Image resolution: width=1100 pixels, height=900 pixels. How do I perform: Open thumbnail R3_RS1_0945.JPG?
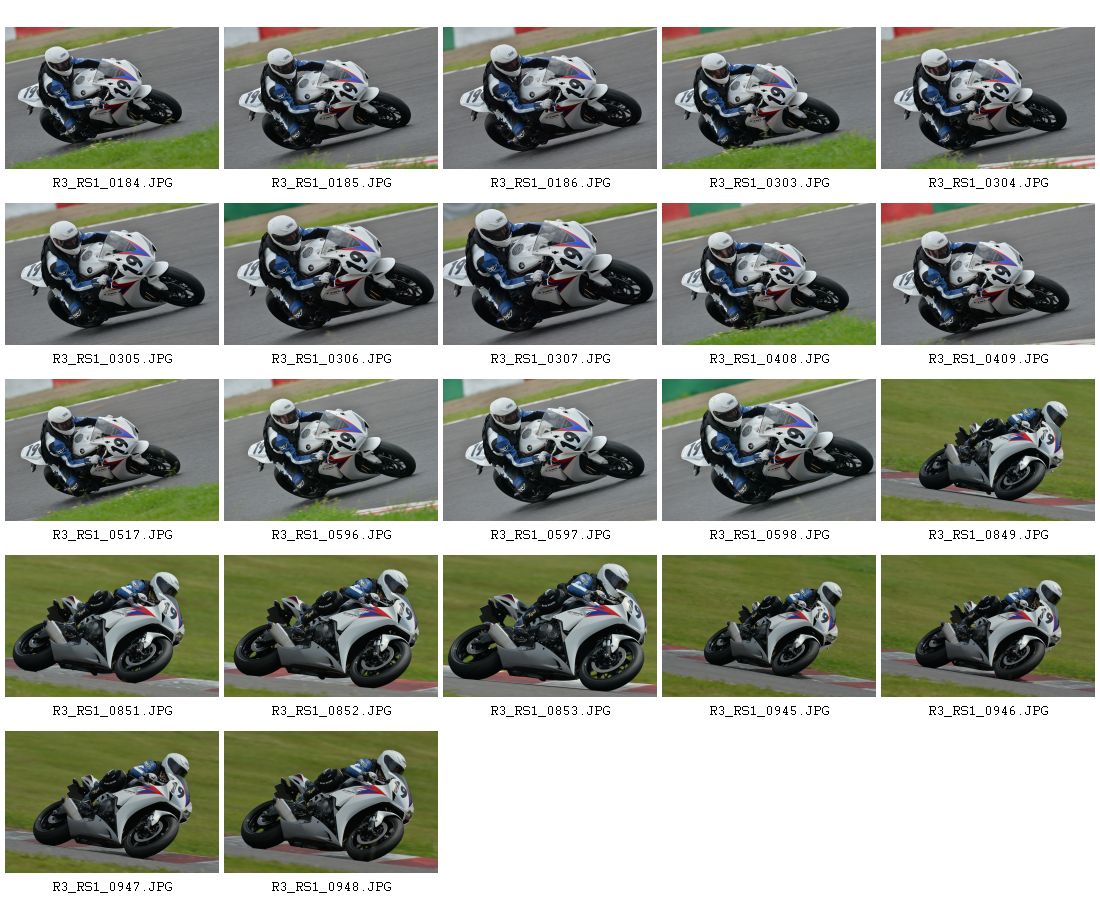769,626
